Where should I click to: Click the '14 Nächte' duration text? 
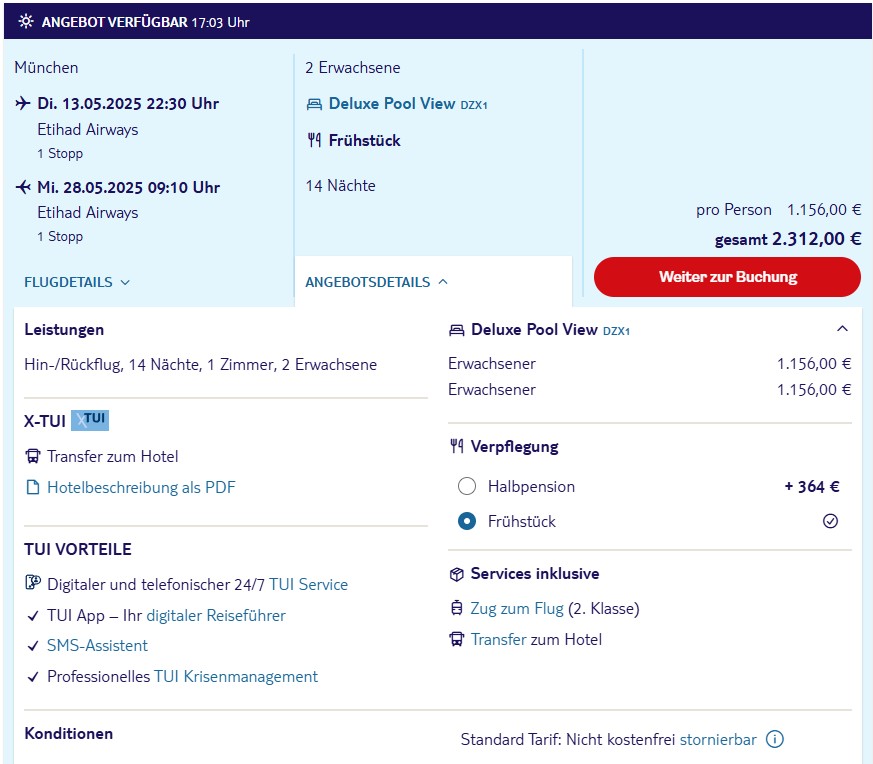coord(340,186)
